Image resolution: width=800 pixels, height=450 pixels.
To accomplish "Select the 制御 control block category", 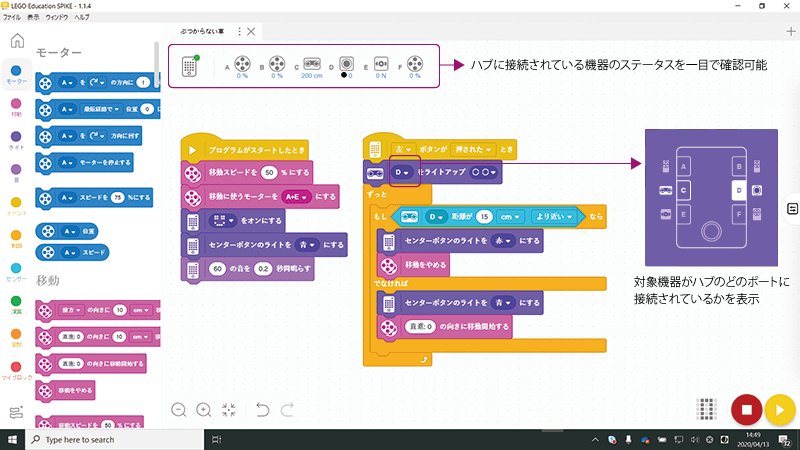I will 16,238.
